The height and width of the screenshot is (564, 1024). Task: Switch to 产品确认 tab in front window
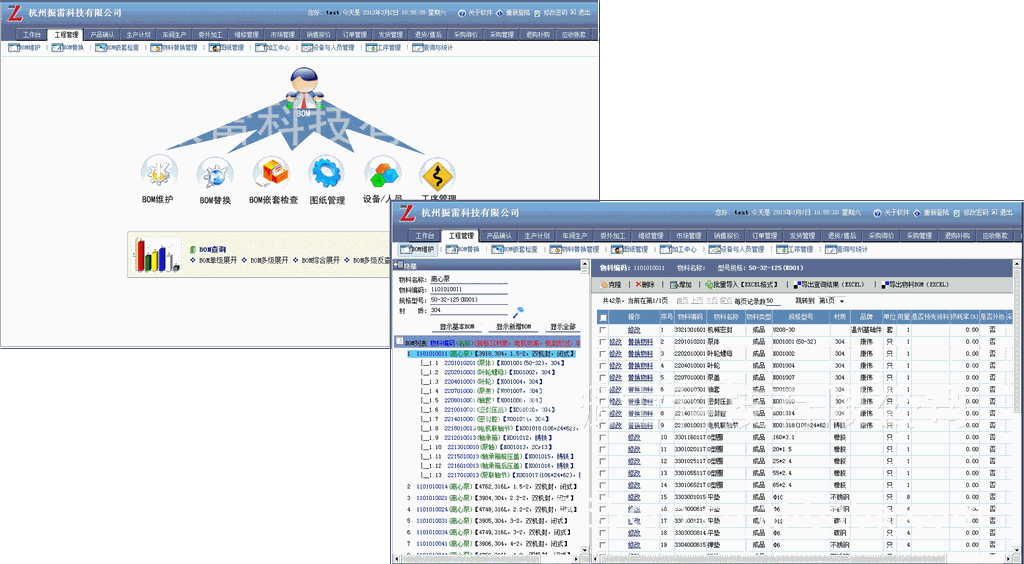coord(499,236)
